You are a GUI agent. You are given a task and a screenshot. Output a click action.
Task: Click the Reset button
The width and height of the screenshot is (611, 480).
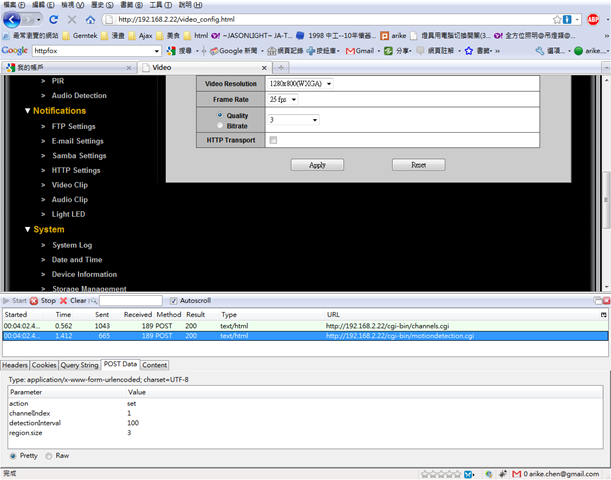pos(419,165)
